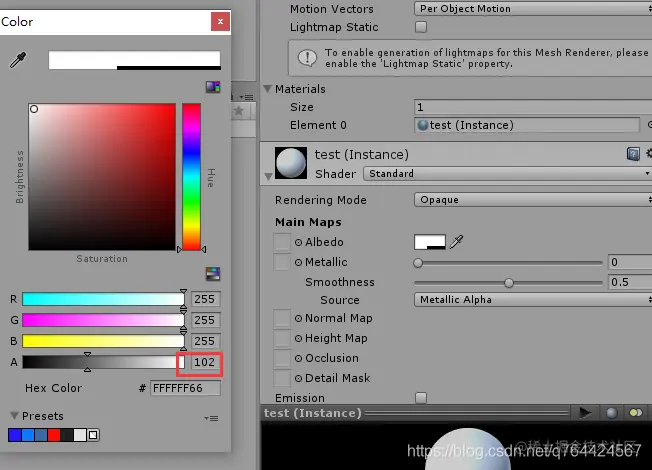The width and height of the screenshot is (652, 470).
Task: Adjust the A alpha channel slider
Action: (x=103, y=362)
